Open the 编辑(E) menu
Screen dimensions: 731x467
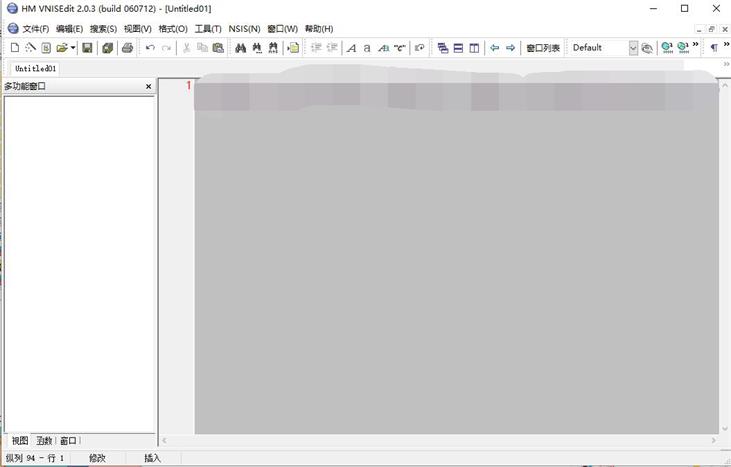[69, 29]
